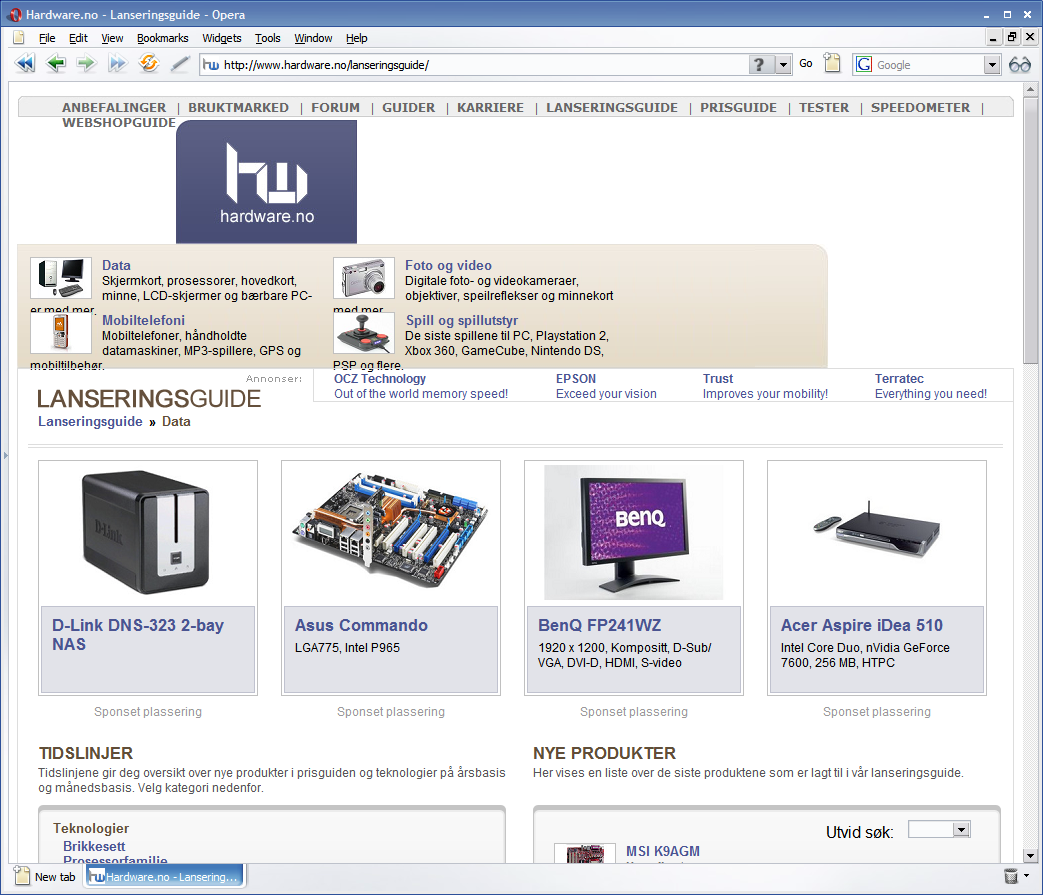Open the MSI K9AGM product link

point(663,851)
